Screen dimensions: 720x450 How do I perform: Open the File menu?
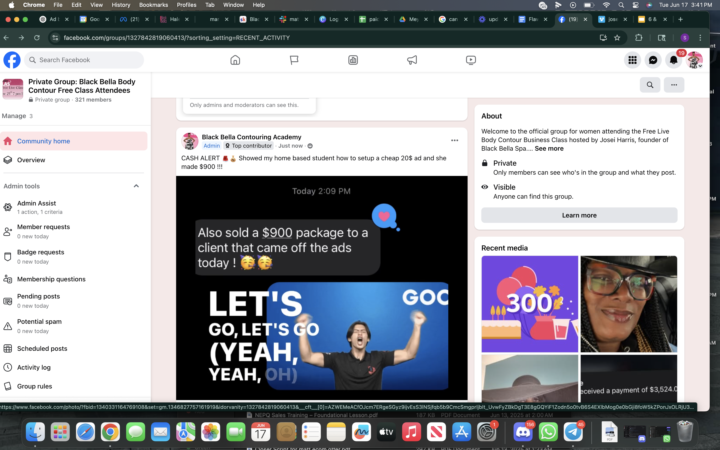pyautogui.click(x=58, y=5)
